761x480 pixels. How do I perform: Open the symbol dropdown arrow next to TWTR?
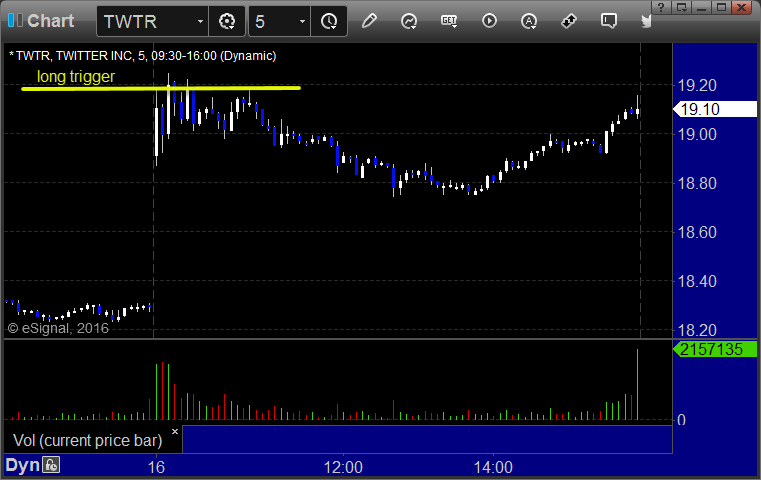pyautogui.click(x=200, y=22)
